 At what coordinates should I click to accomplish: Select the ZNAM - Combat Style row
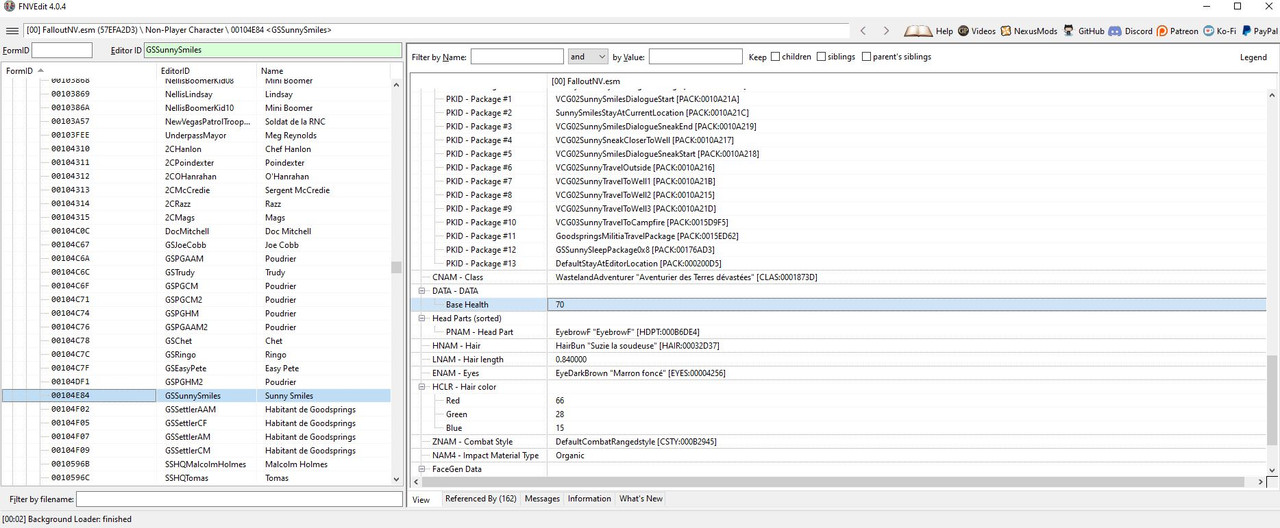[838, 442]
